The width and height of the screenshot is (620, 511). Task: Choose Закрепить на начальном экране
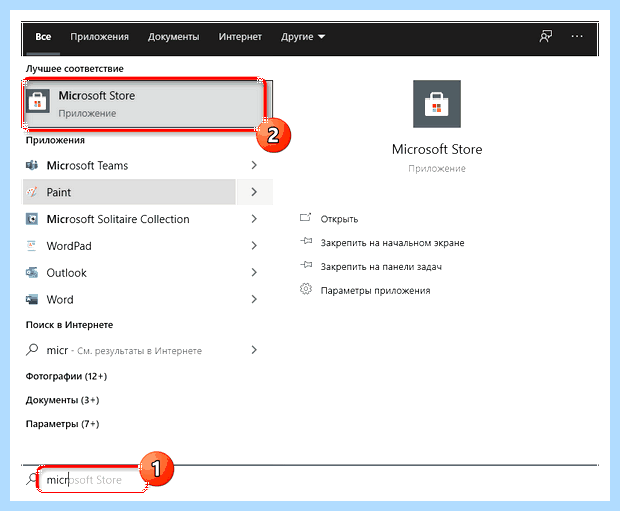[392, 243]
